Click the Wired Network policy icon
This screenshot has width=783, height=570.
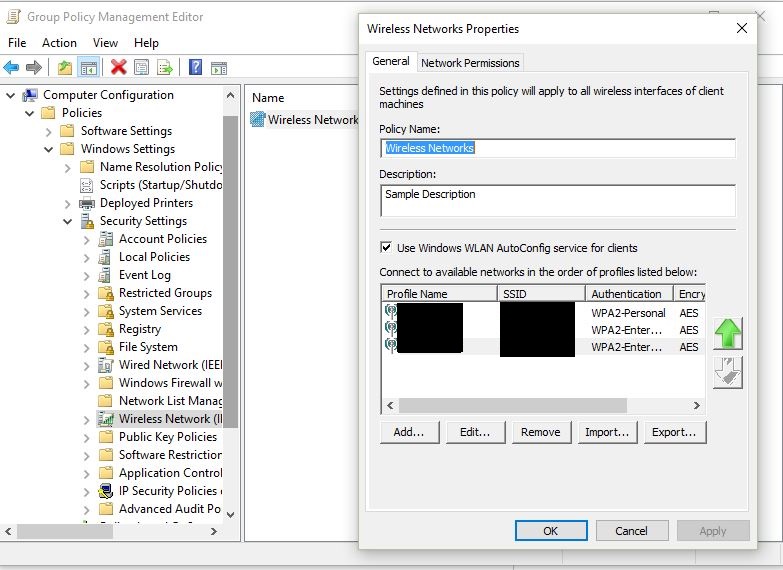point(105,365)
